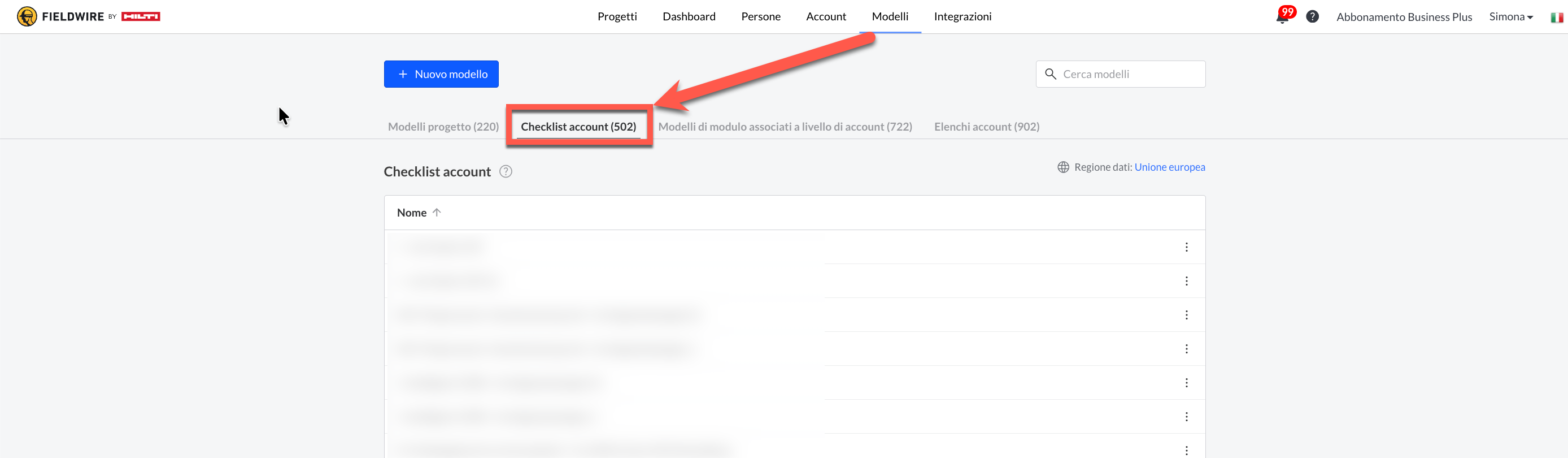
Task: Open the Progetti menu item
Action: (617, 17)
